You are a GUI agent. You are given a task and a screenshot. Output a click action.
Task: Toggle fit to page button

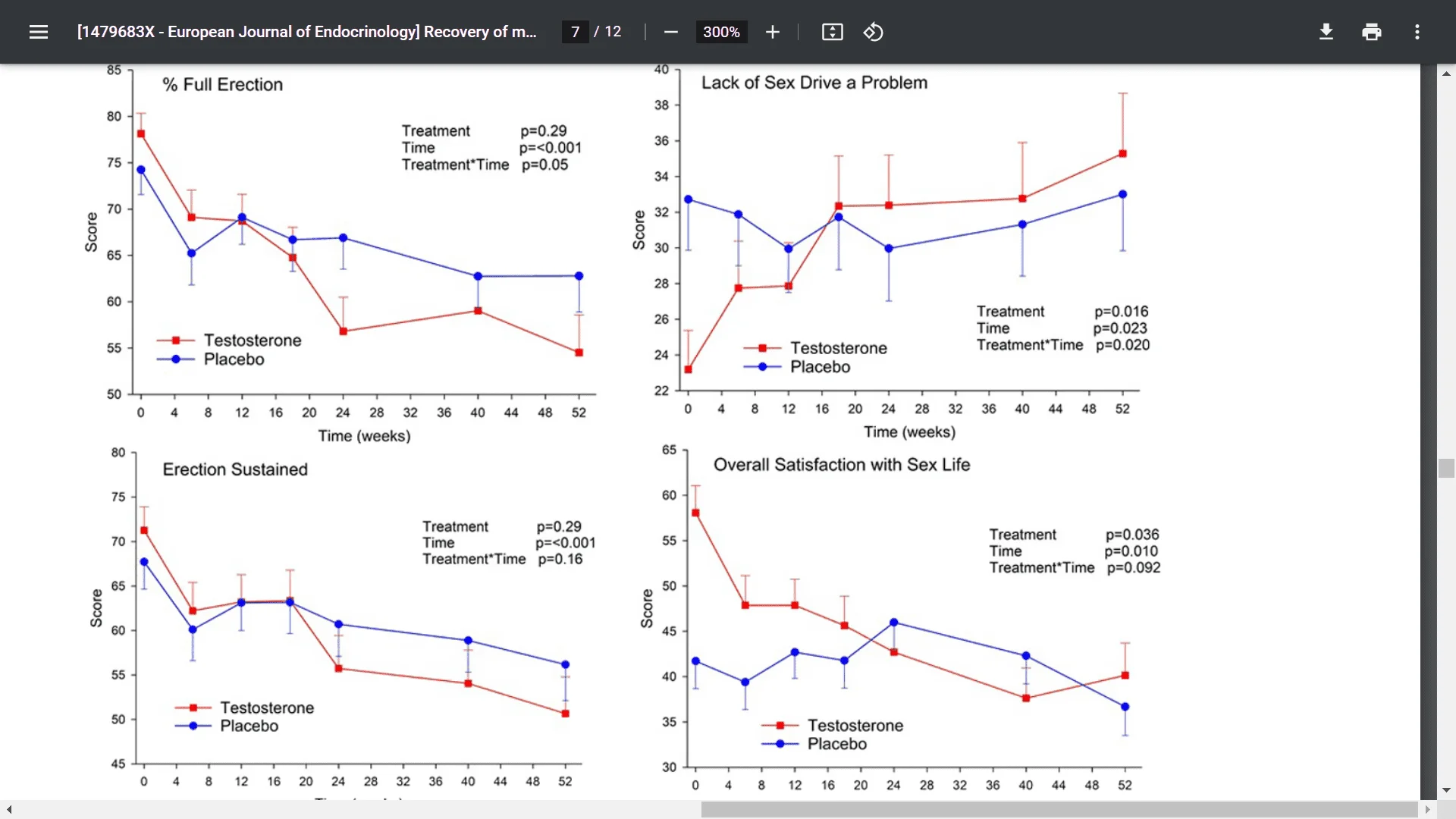click(x=833, y=32)
